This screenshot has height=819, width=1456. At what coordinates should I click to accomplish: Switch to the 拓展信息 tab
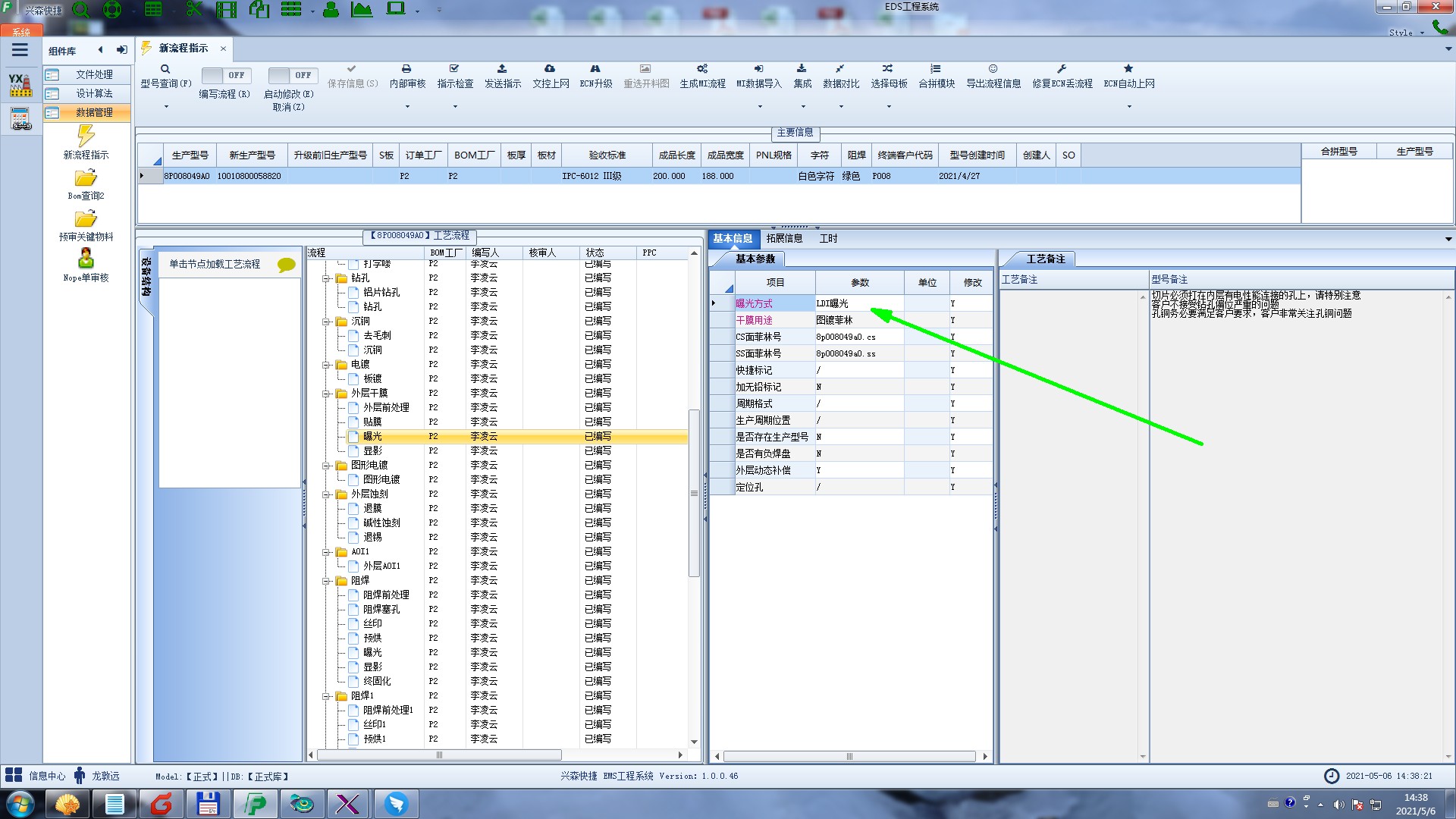point(784,238)
